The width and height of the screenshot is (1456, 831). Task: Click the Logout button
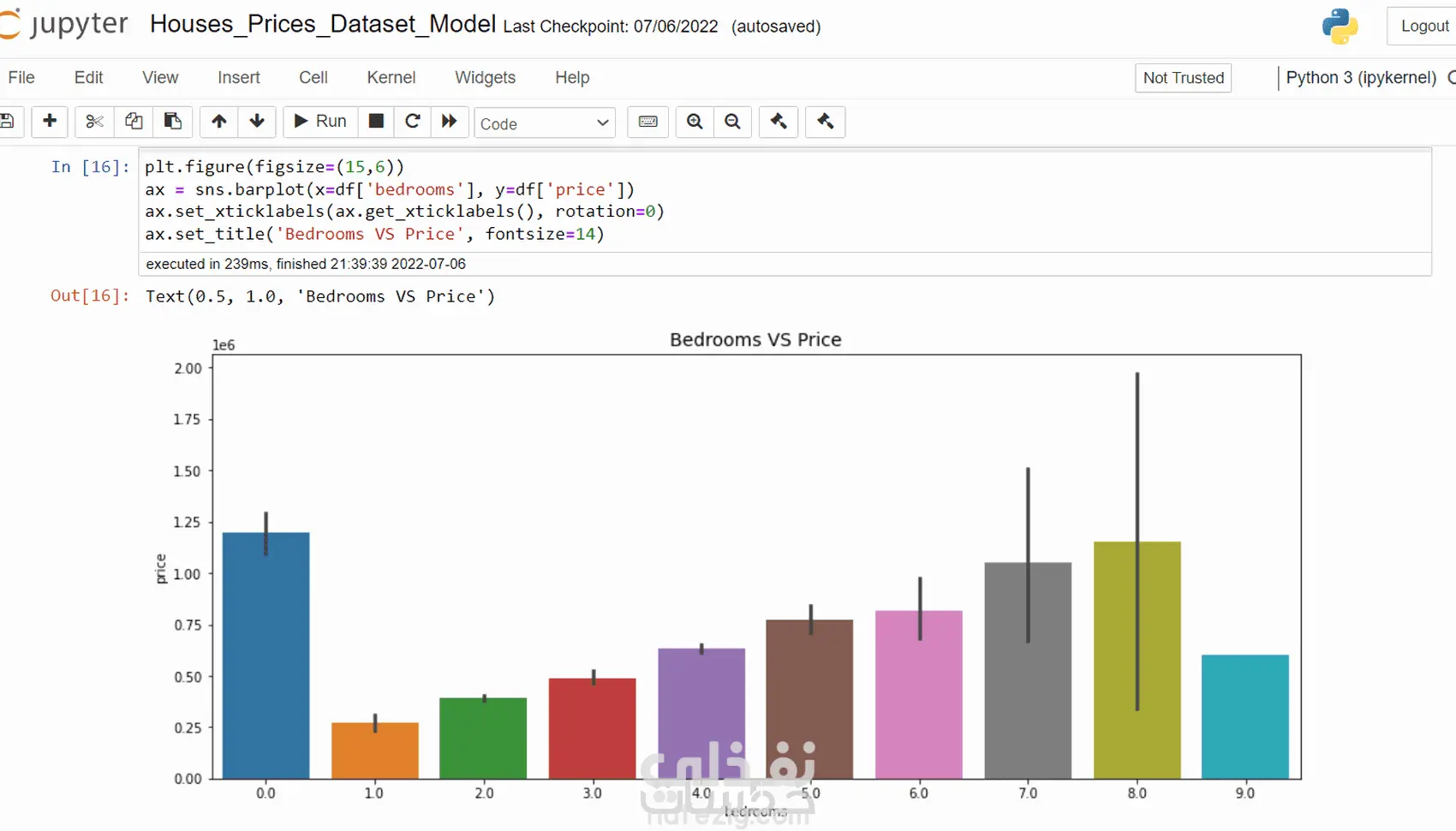point(1424,27)
